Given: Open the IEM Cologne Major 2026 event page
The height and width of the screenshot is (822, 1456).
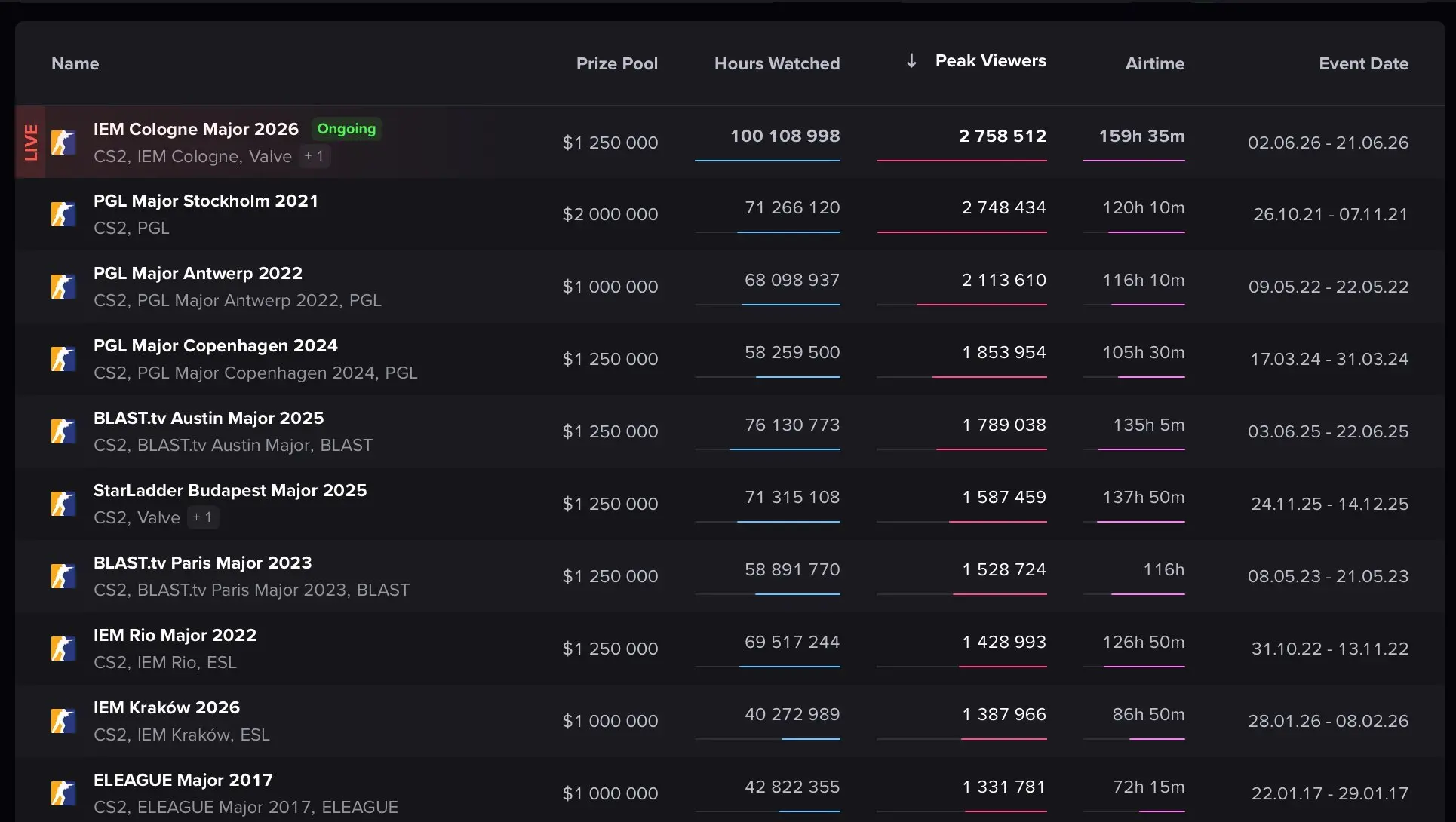Looking at the screenshot, I should pos(196,129).
